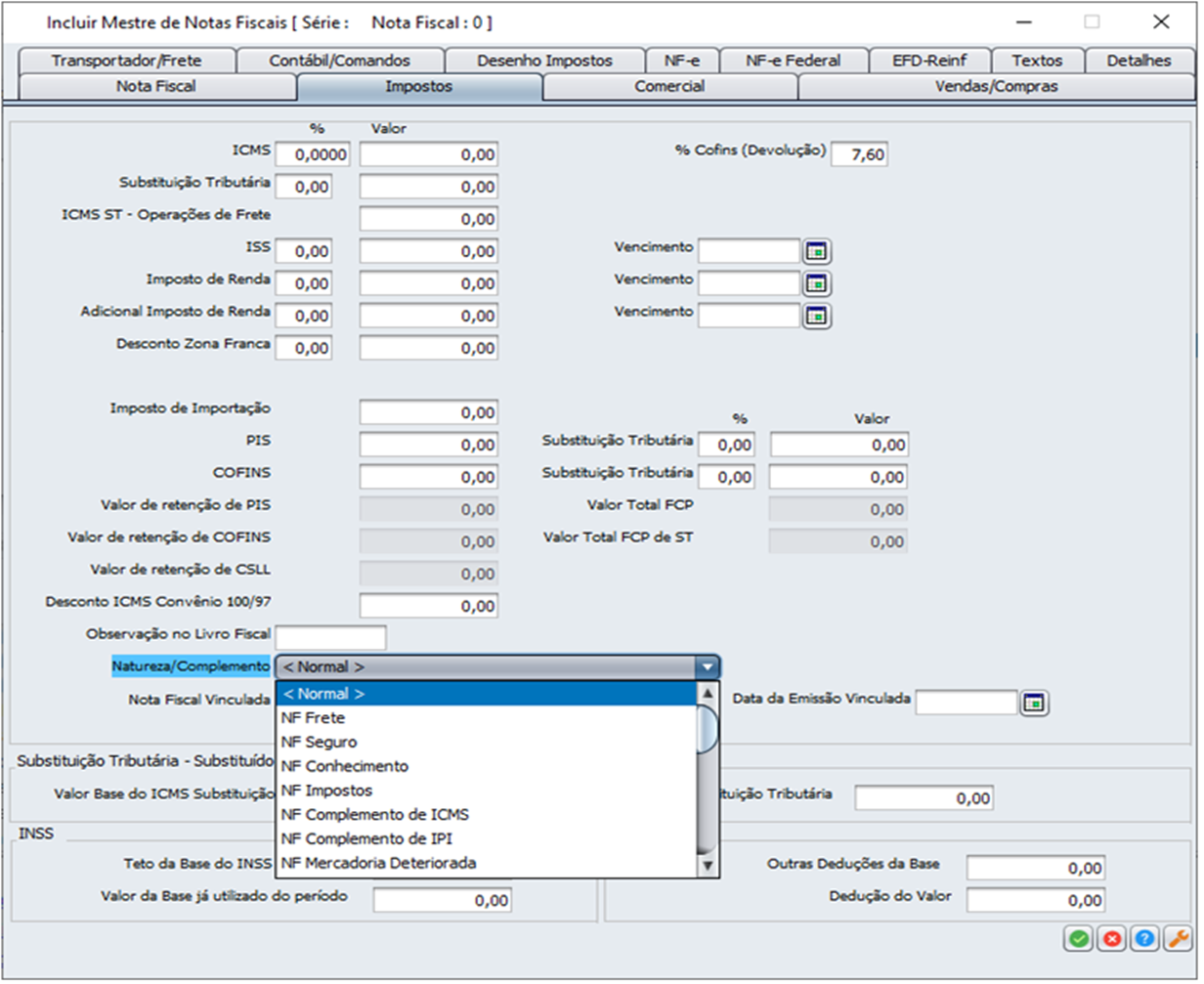The width and height of the screenshot is (1204, 984).
Task: Click dropdown list scrollbar down arrow
Action: coord(709,866)
